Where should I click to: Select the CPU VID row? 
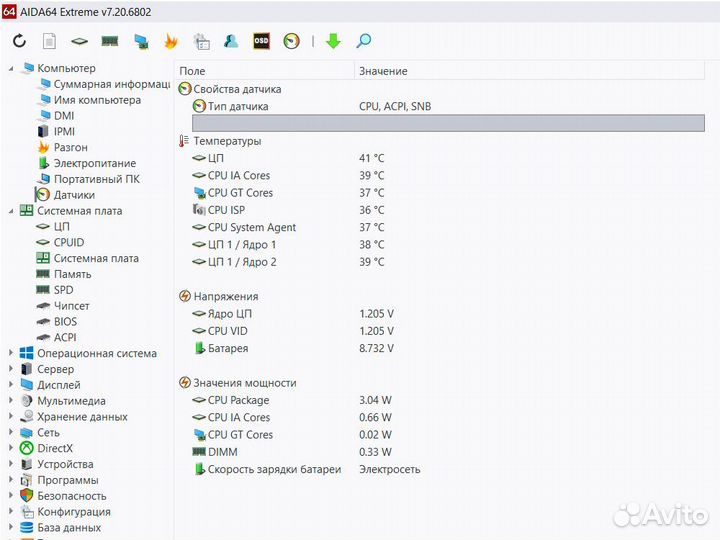click(x=448, y=331)
